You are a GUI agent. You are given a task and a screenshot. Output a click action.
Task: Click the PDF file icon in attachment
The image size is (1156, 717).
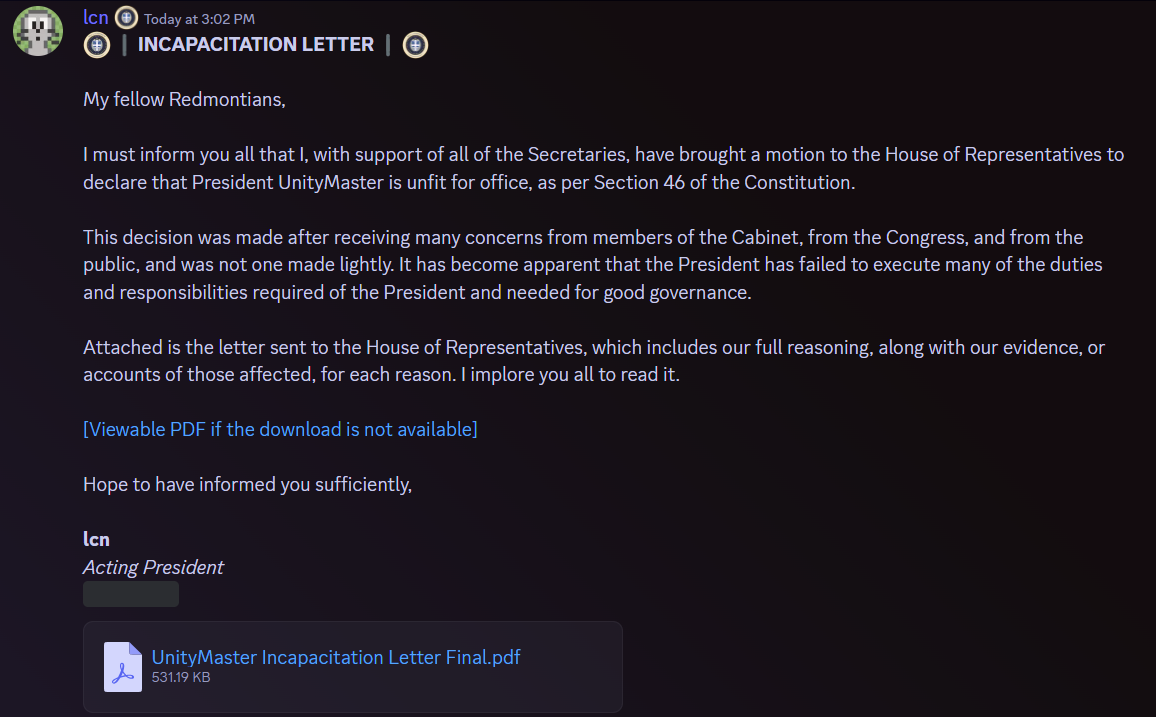pos(122,667)
